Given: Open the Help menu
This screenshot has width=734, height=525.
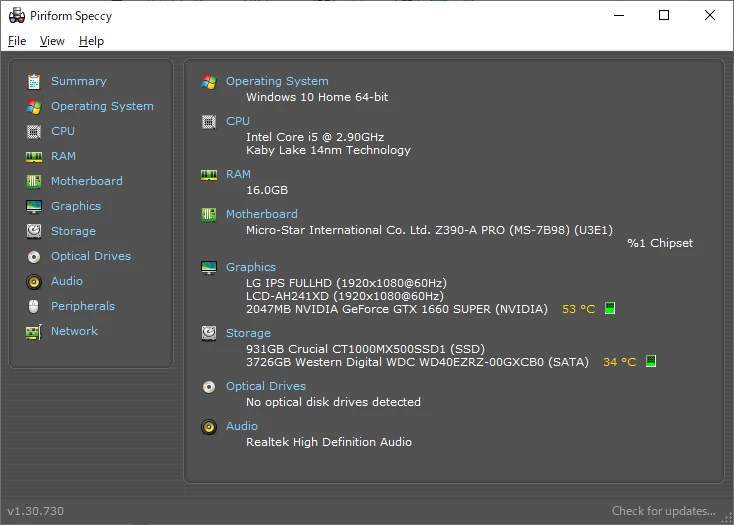Looking at the screenshot, I should coord(91,41).
